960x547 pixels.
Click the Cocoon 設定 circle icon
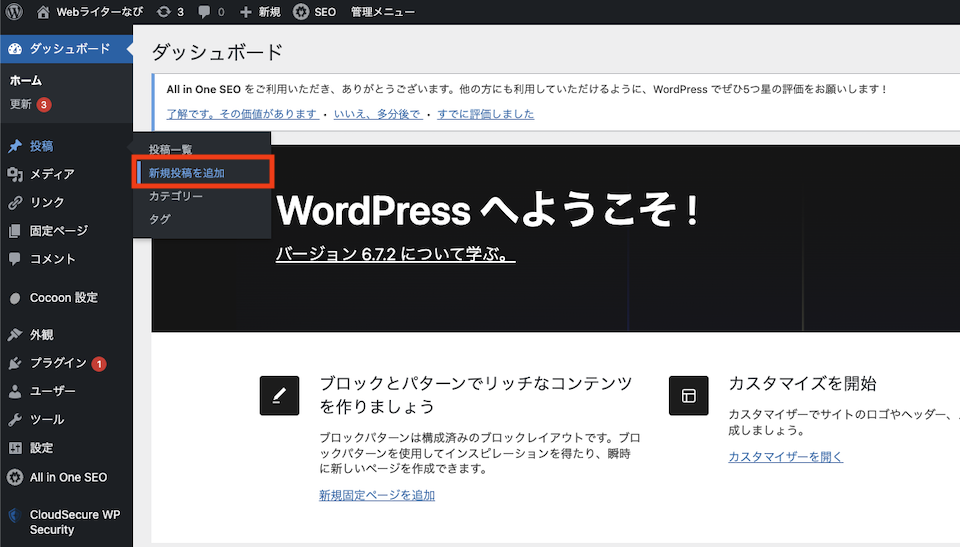click(15, 298)
